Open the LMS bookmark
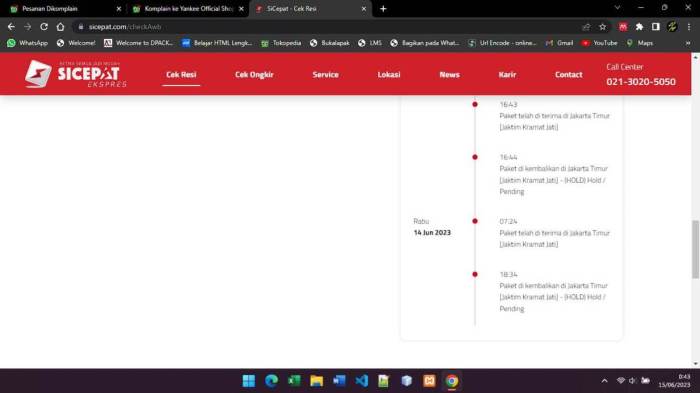 (370, 43)
